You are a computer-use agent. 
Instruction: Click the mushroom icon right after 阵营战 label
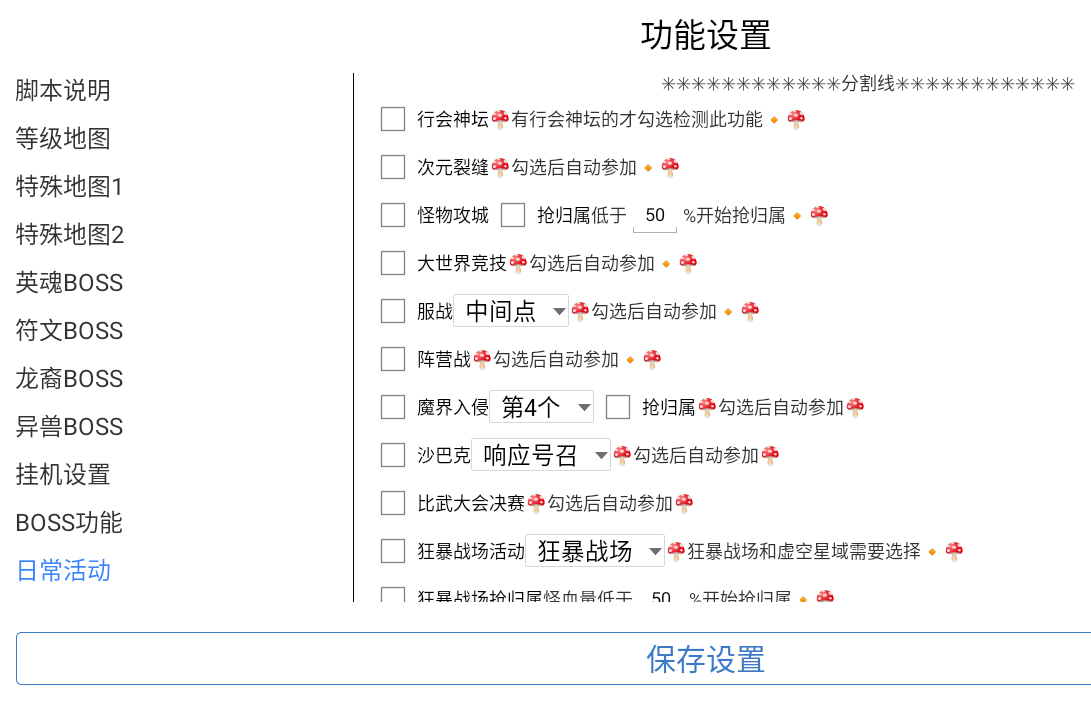(482, 360)
